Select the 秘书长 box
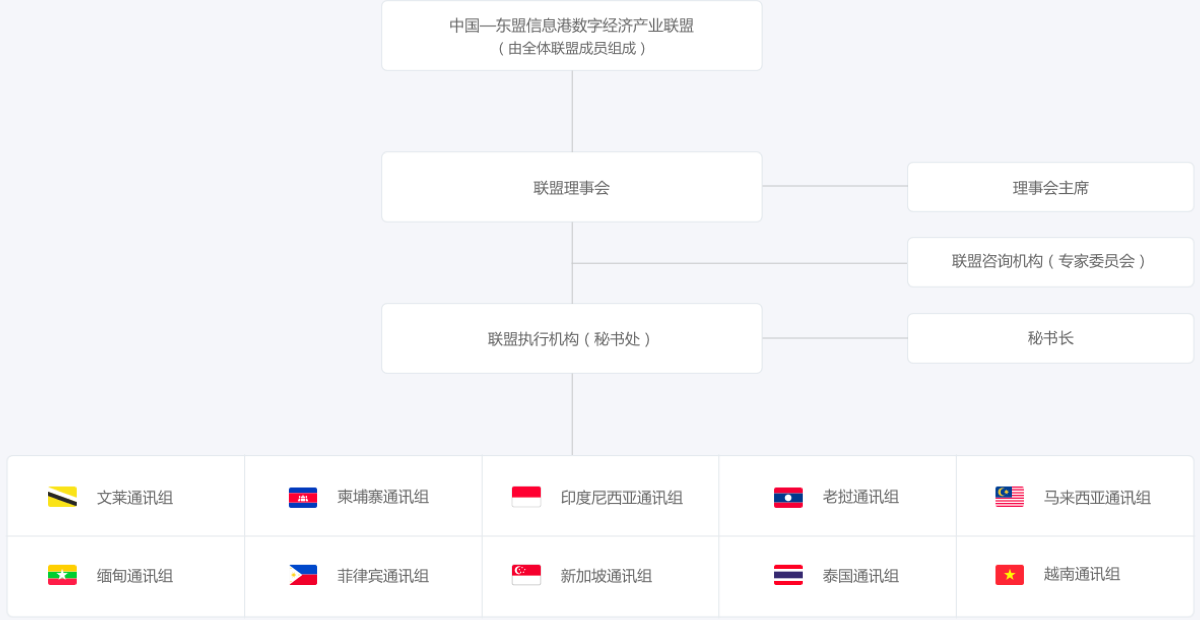The width and height of the screenshot is (1200, 620). click(1050, 338)
